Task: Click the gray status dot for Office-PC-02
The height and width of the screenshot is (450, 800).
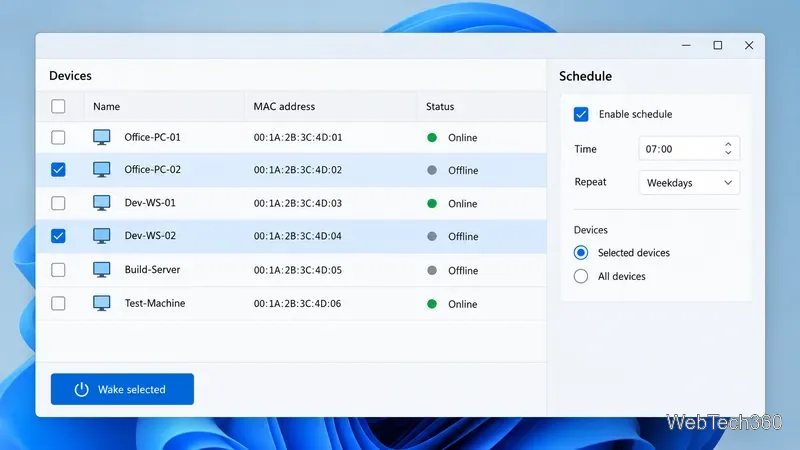Action: 432,170
